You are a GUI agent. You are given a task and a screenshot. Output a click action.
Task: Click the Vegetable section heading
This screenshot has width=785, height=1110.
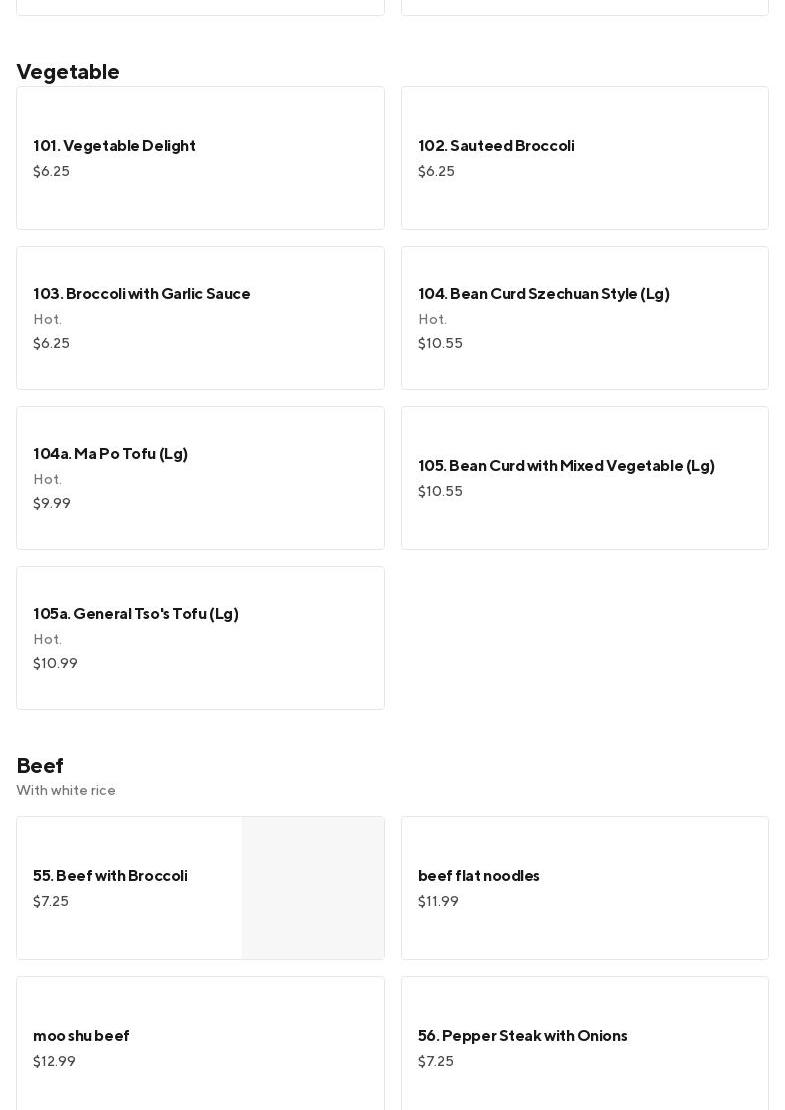coord(68,72)
